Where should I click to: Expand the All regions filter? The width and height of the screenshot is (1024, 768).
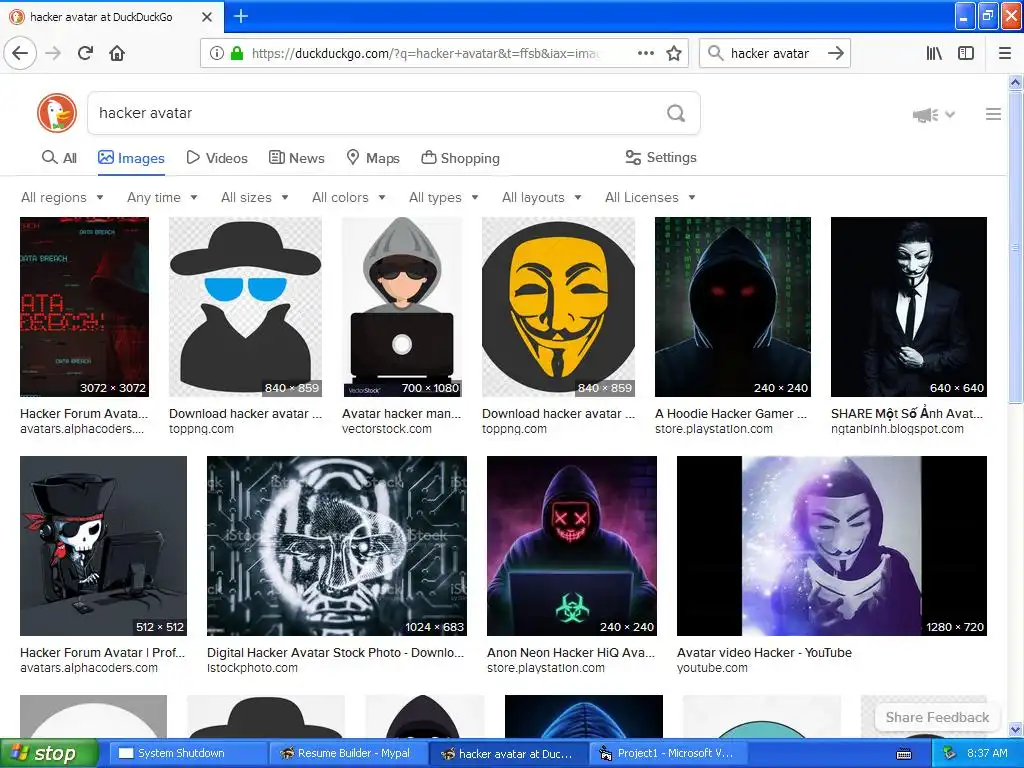pyautogui.click(x=62, y=197)
